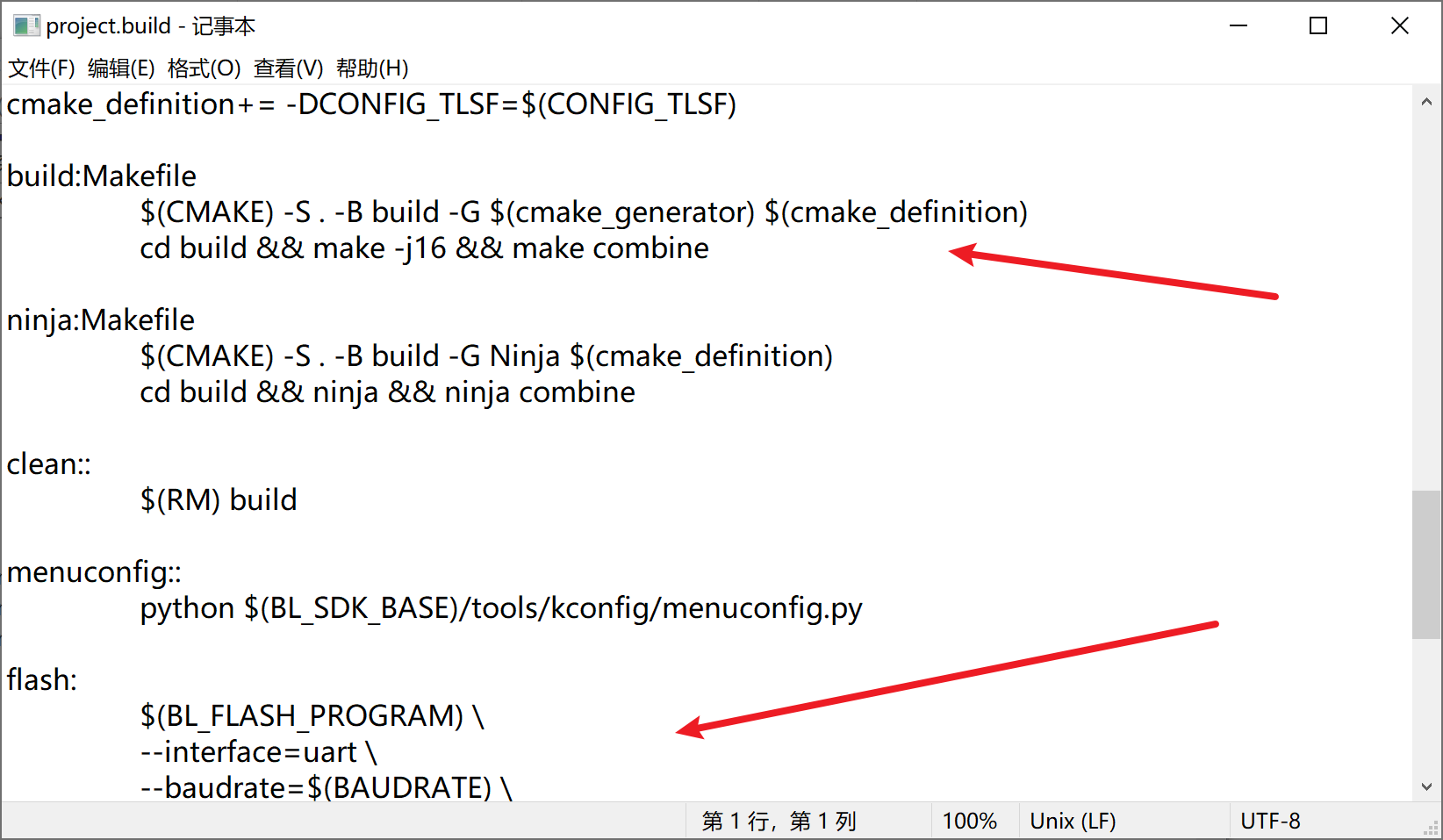This screenshot has width=1443, height=840.
Task: Open the 查看(V) menu
Action: tap(289, 68)
